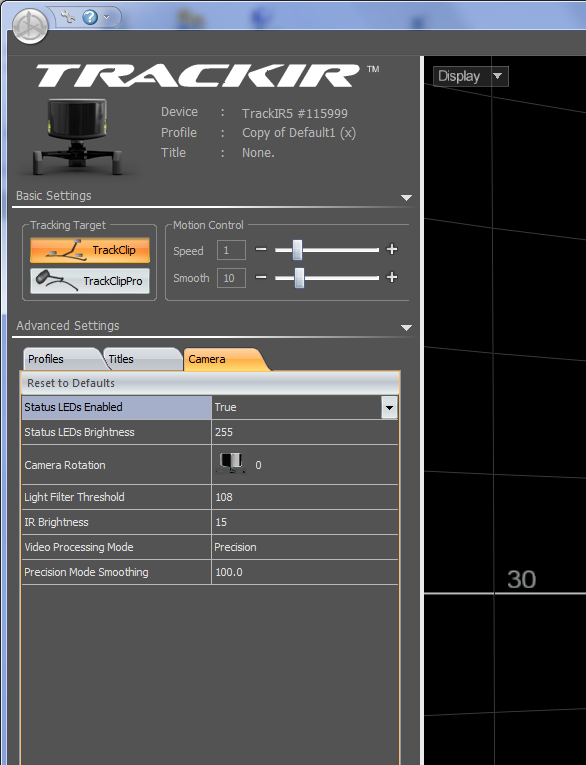Increase Smooth with the plus icon
The height and width of the screenshot is (765, 586).
click(392, 278)
